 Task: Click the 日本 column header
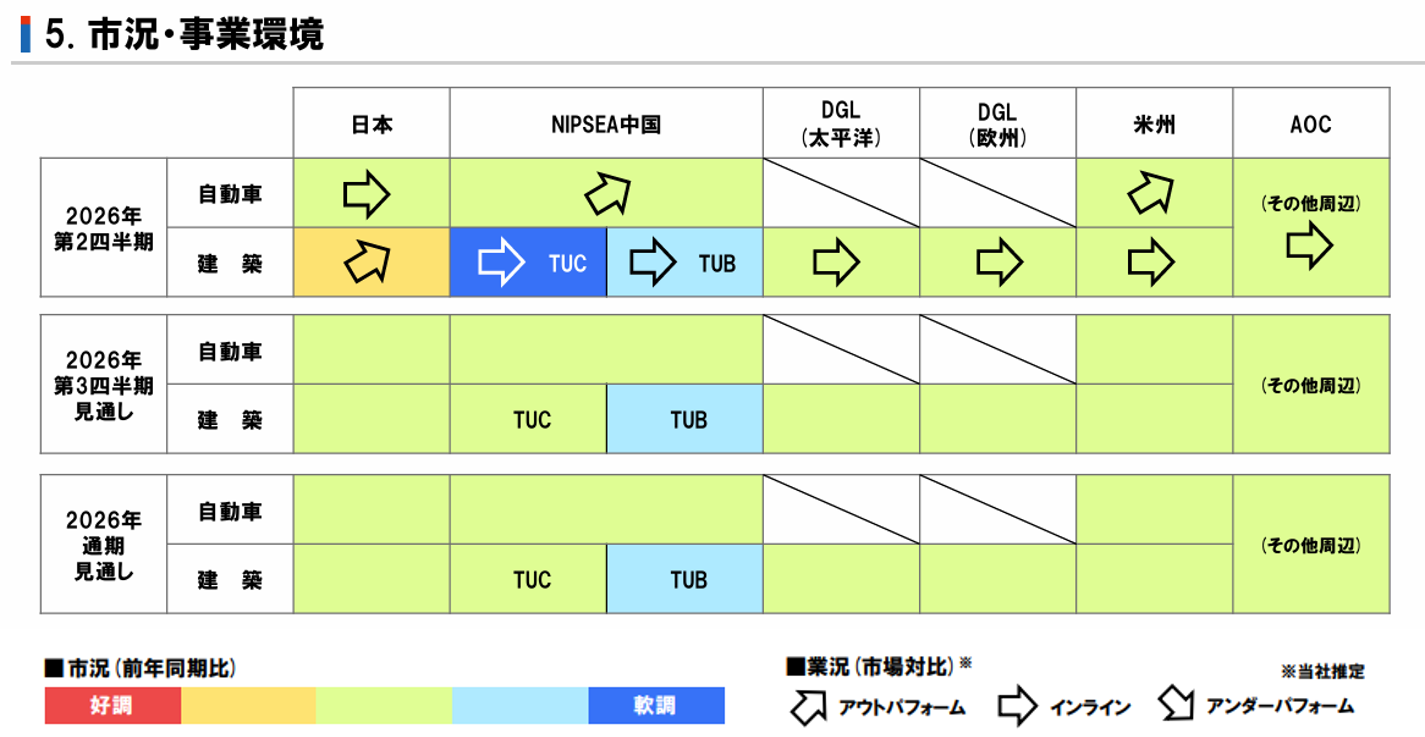[371, 123]
